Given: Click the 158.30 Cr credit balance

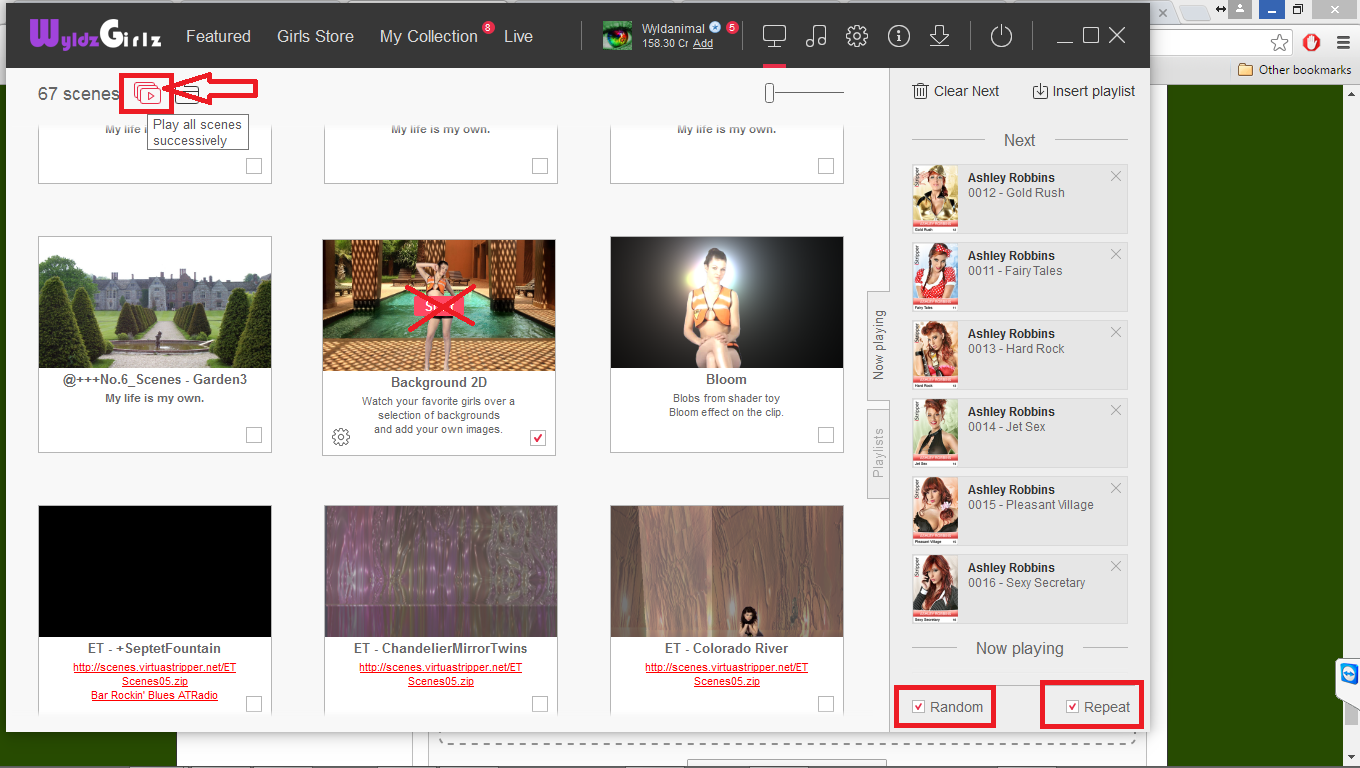Looking at the screenshot, I should click(664, 44).
